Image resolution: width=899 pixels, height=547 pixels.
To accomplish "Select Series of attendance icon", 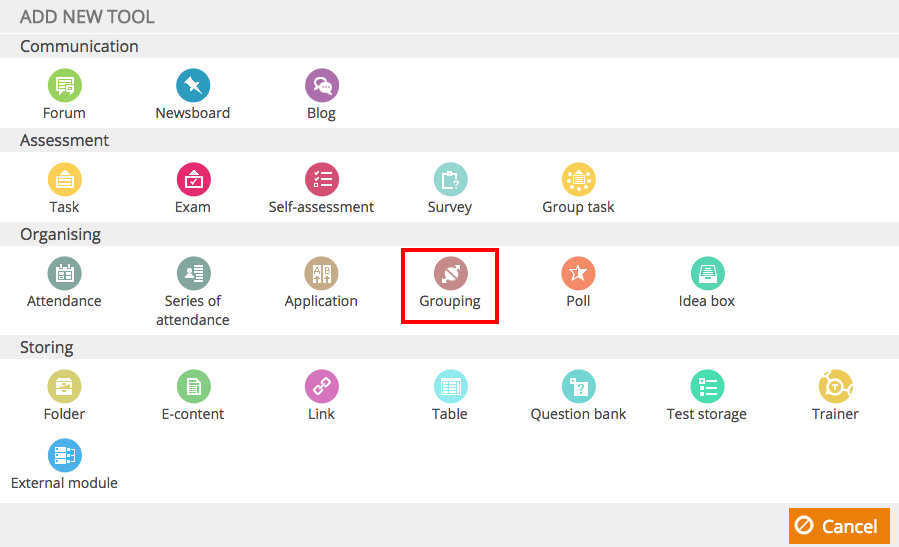I will pyautogui.click(x=193, y=274).
